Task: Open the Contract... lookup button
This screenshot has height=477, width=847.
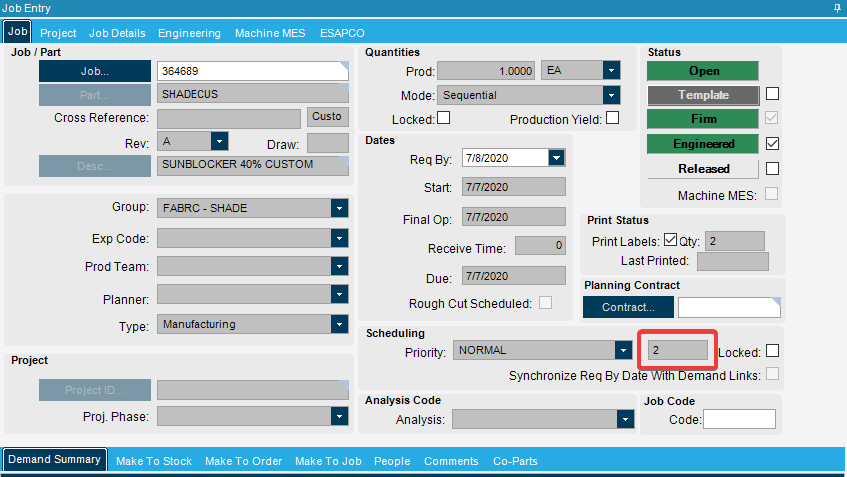Action: 628,307
